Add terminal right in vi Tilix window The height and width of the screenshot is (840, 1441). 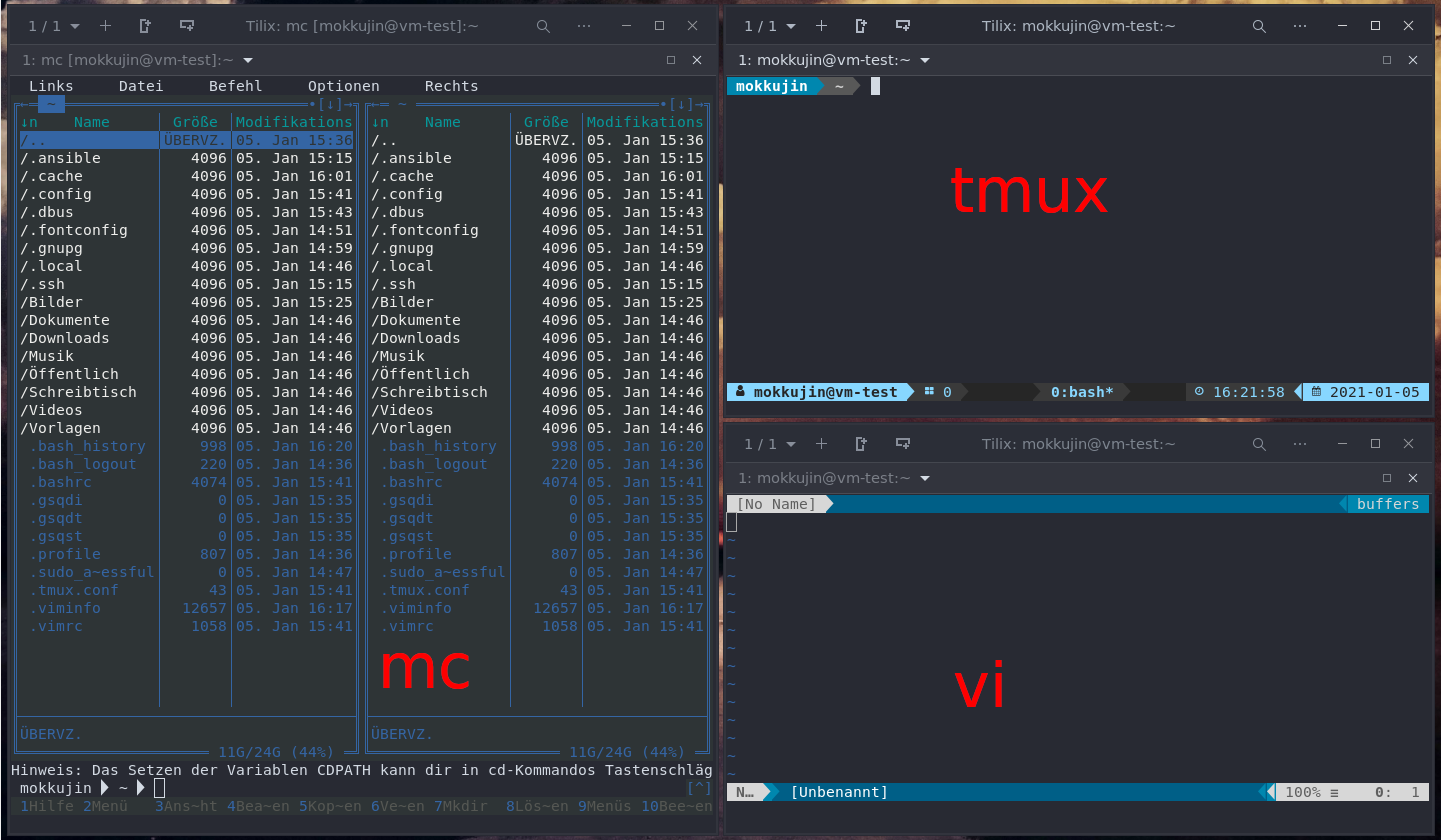tap(862, 444)
